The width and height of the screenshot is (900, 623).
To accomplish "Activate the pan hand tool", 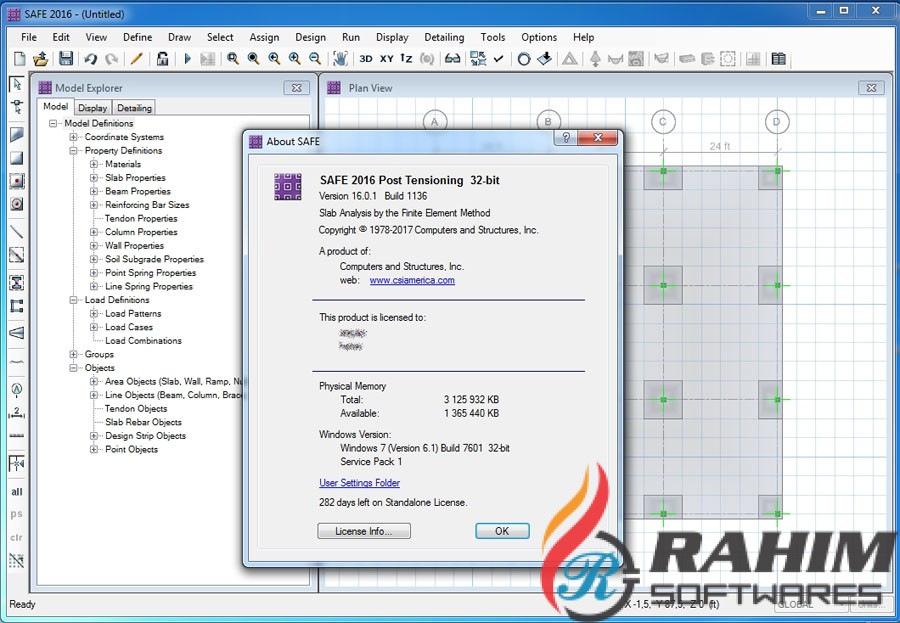I will [340, 59].
